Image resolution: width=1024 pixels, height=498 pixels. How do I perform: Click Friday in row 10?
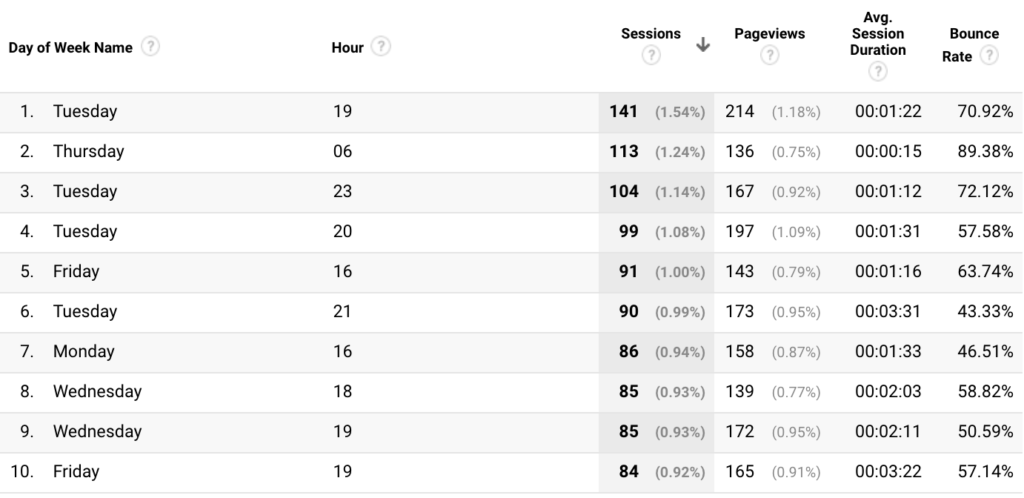pyautogui.click(x=76, y=472)
